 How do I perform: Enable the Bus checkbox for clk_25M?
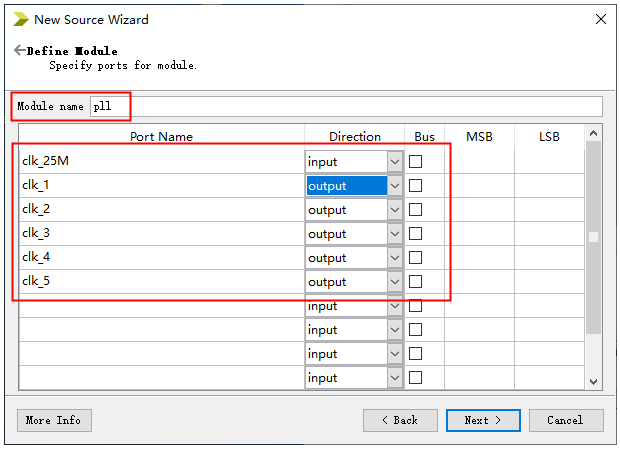[415, 161]
